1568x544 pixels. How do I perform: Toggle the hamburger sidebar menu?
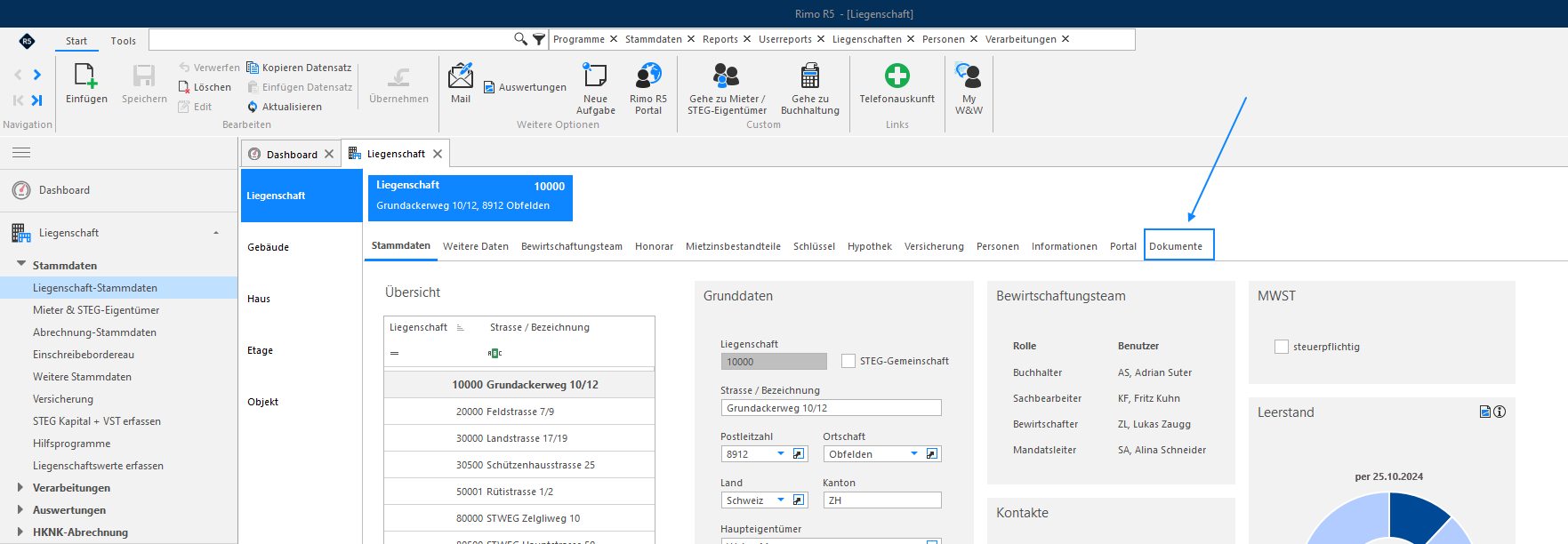21,153
